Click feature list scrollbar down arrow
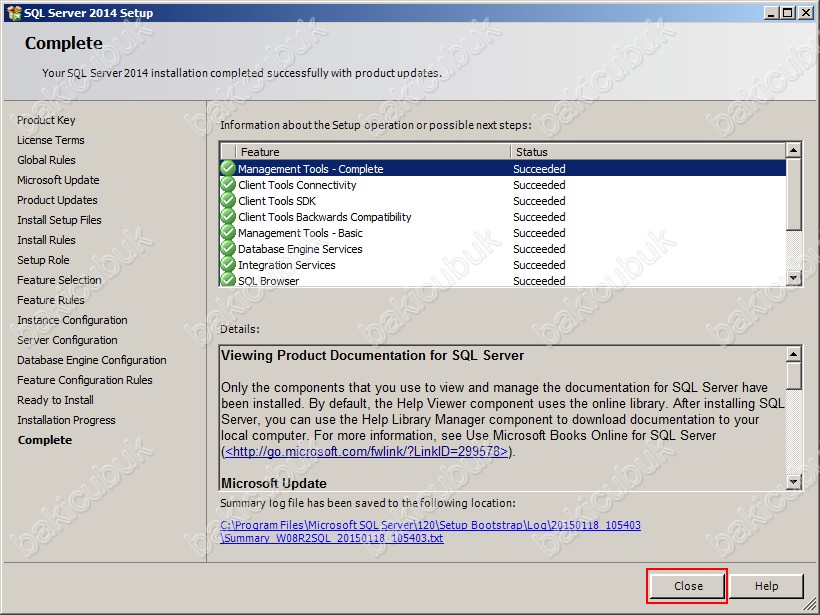This screenshot has height=615, width=820. tap(793, 278)
